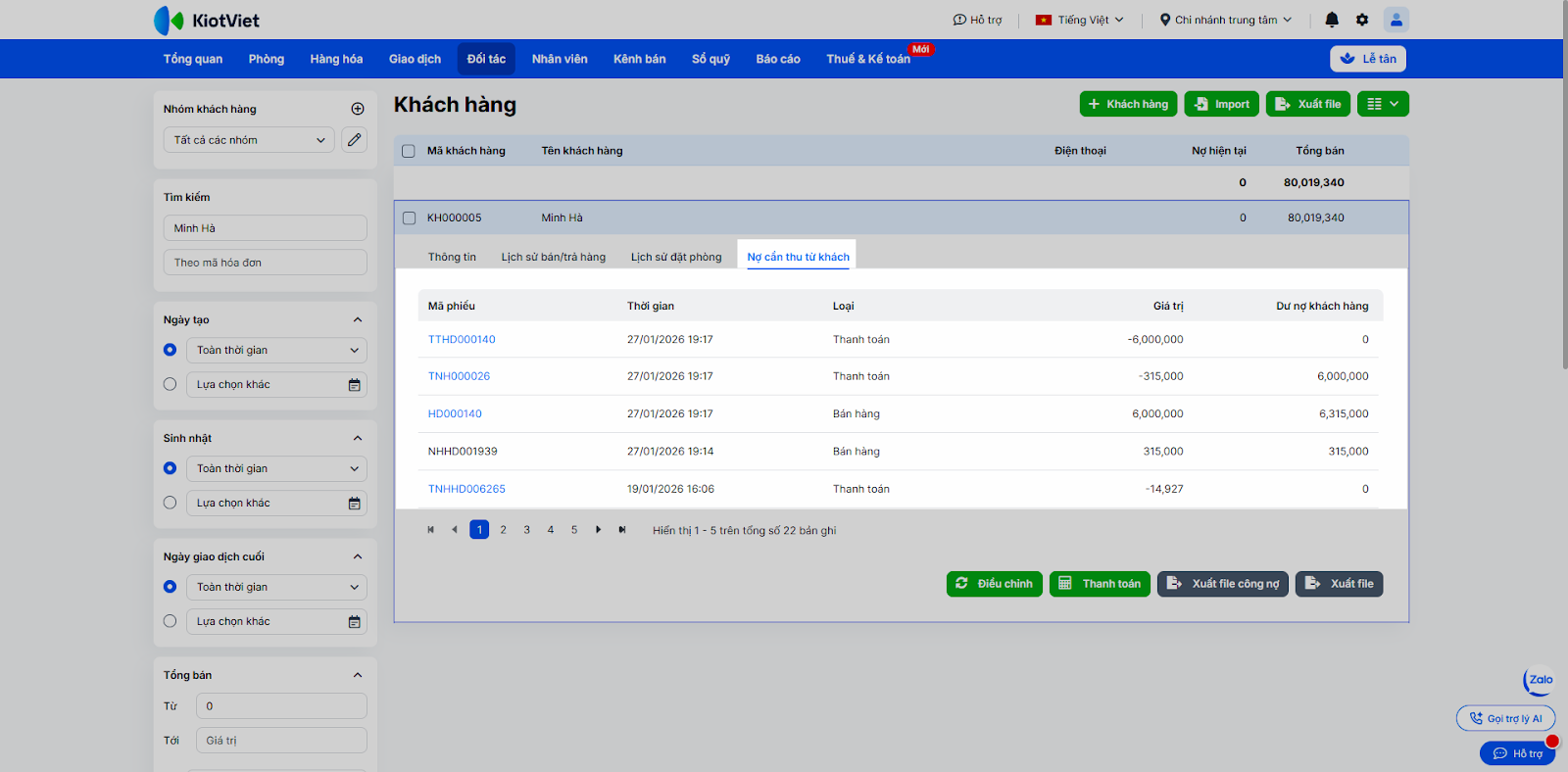The image size is (1568, 772).
Task: Select Lựa chọn khác radio for Ngày tạo
Action: pyautogui.click(x=170, y=384)
